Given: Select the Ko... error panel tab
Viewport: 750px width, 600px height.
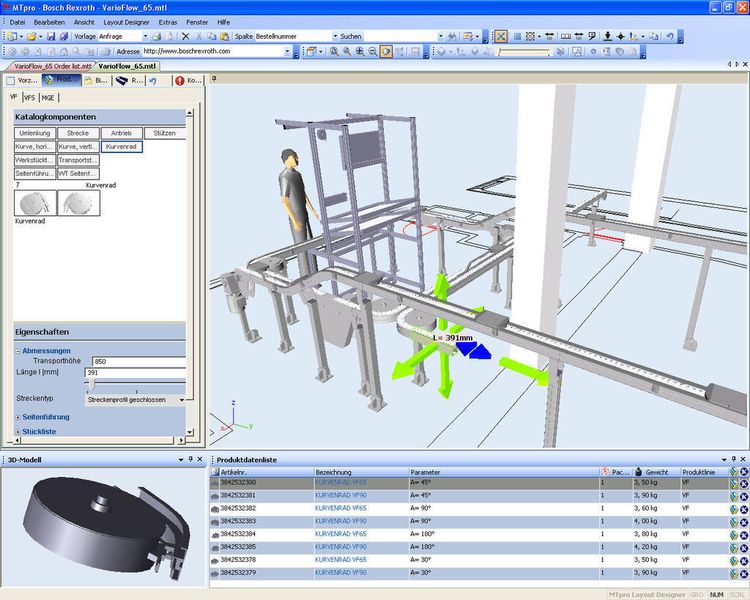Looking at the screenshot, I should pos(188,80).
